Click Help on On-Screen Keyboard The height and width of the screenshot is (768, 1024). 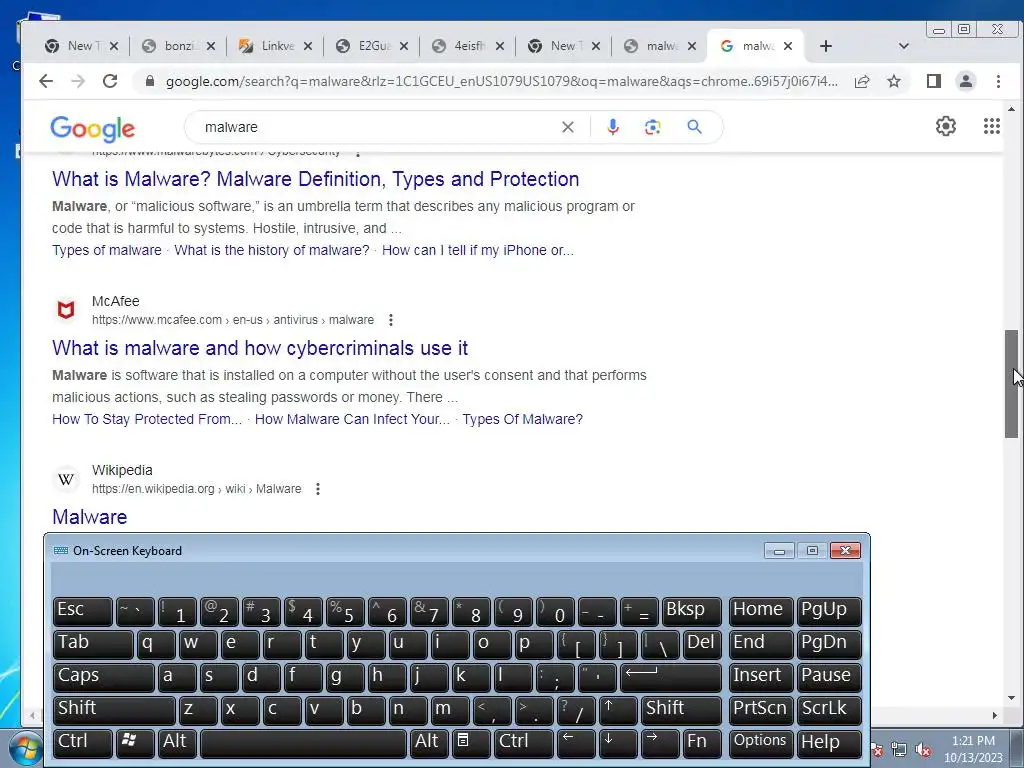click(829, 743)
